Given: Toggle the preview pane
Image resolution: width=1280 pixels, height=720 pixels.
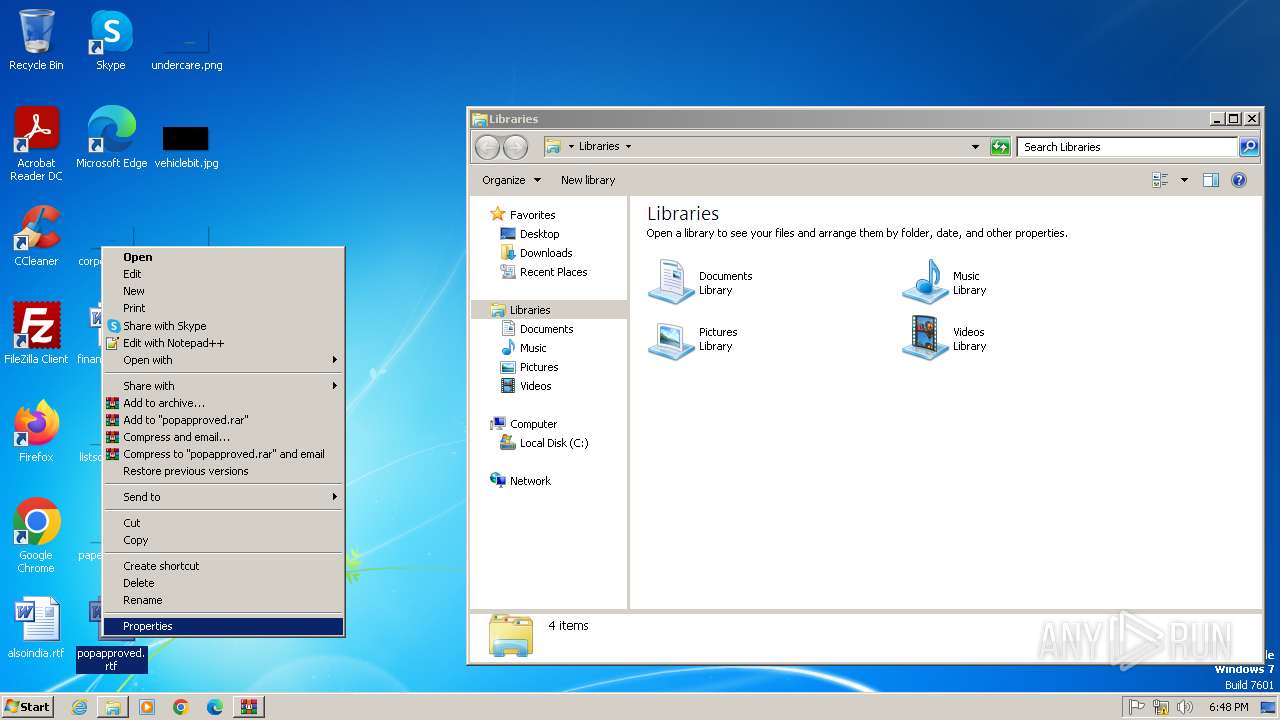Looking at the screenshot, I should pos(1211,180).
